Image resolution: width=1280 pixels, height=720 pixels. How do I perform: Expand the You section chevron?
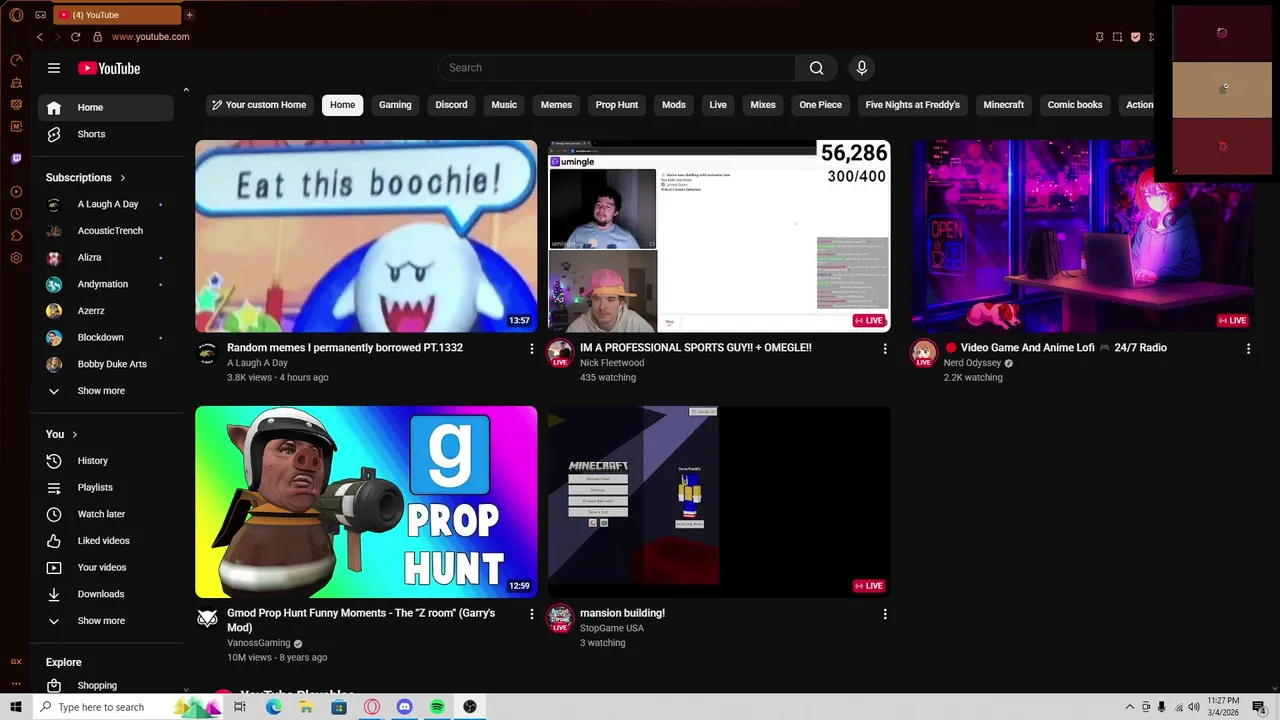[x=75, y=434]
